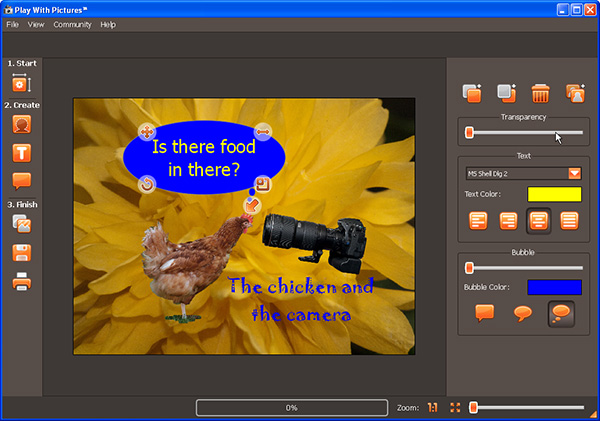Select left text alignment
The image size is (600, 421).
click(478, 220)
